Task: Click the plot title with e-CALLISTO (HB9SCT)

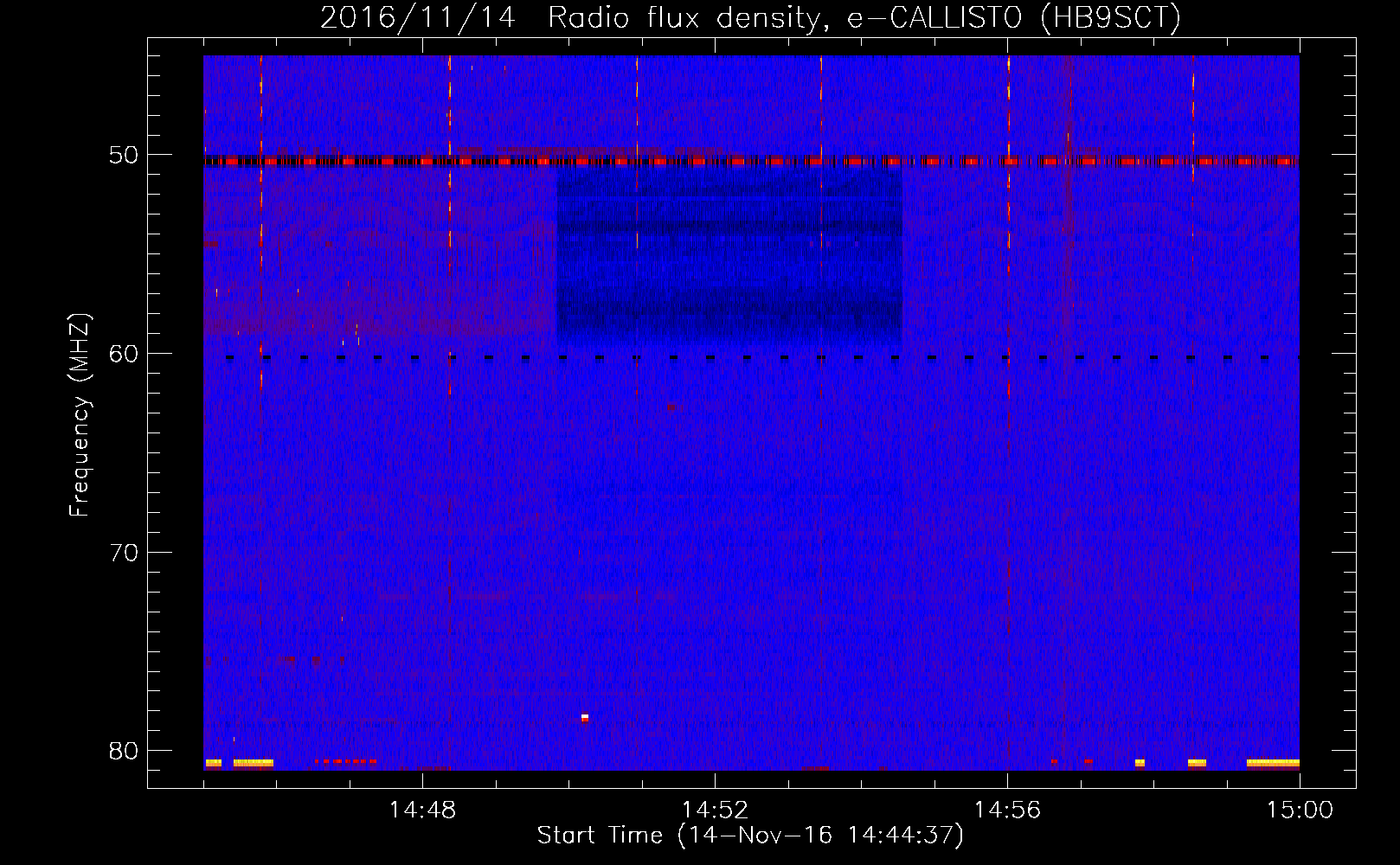Action: click(750, 17)
